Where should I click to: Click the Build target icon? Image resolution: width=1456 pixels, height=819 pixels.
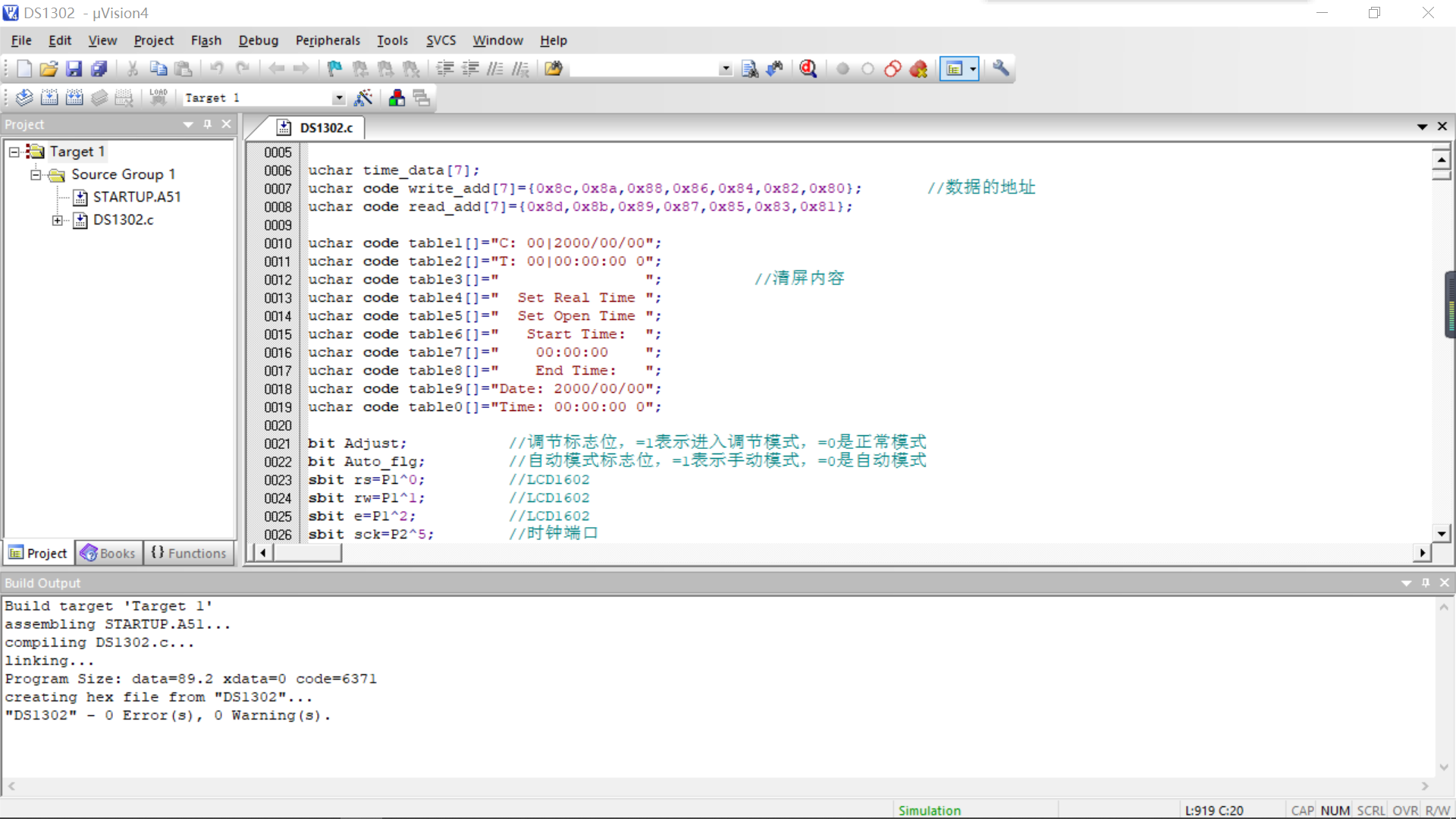49,98
